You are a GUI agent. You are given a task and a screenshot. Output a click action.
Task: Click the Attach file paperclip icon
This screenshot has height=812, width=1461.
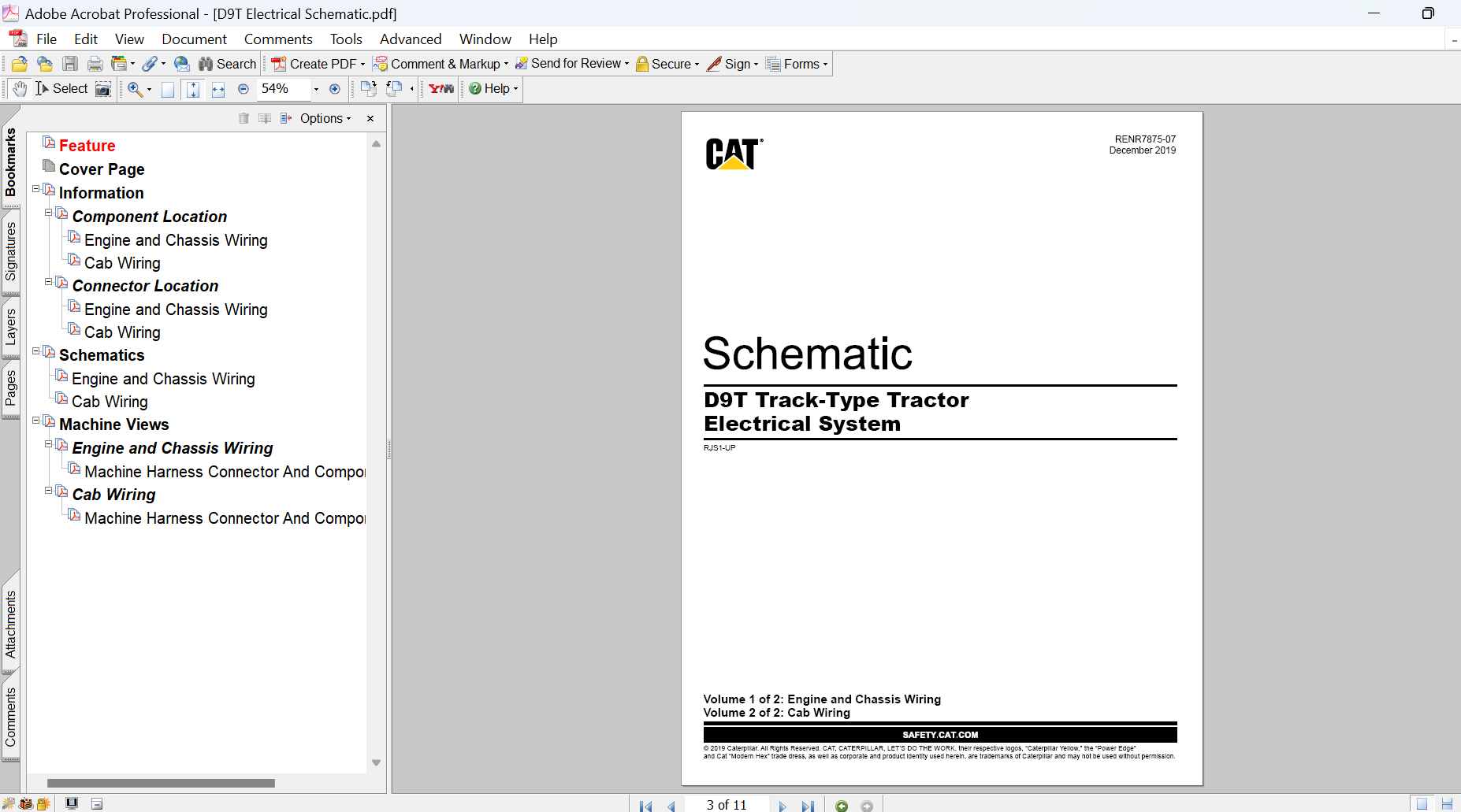150,64
